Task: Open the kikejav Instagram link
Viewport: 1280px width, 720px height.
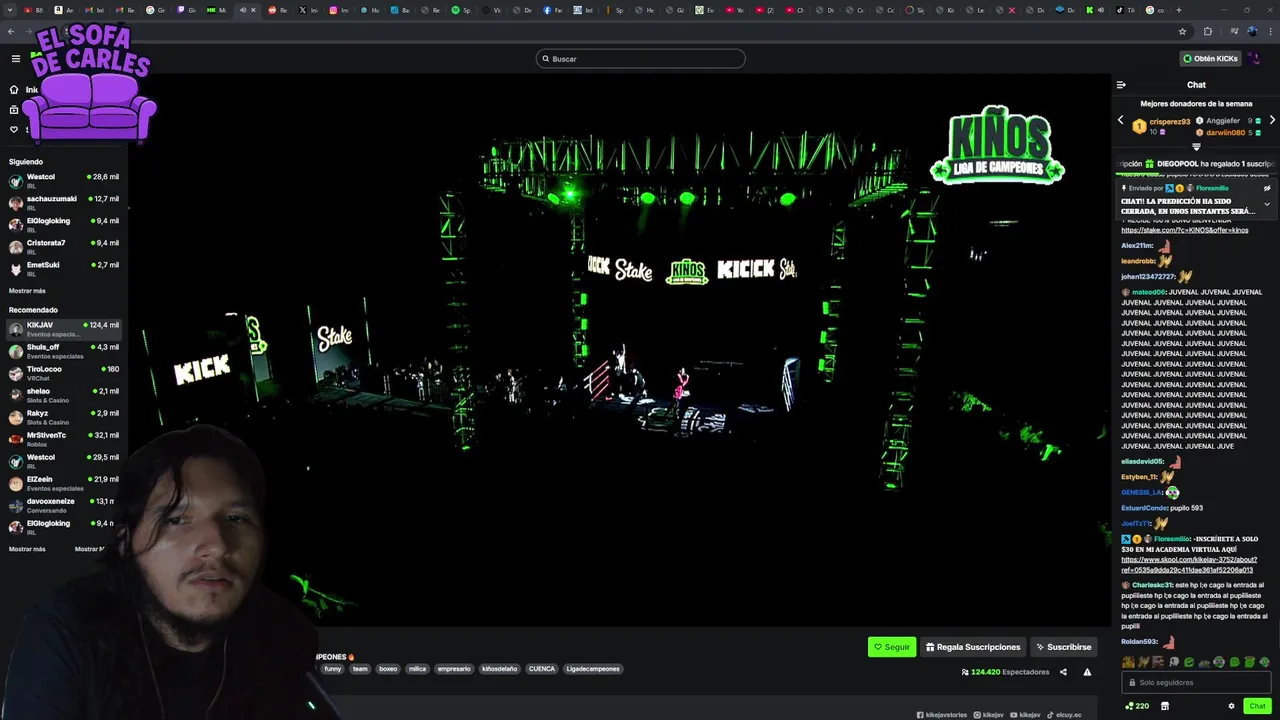Action: (989, 715)
